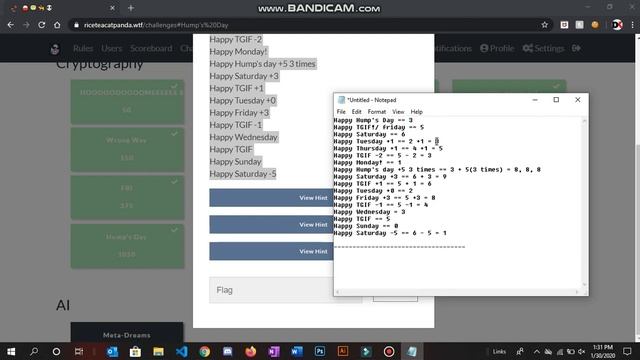Open Photoshop from the taskbar
The width and height of the screenshot is (640, 360).
(320, 351)
